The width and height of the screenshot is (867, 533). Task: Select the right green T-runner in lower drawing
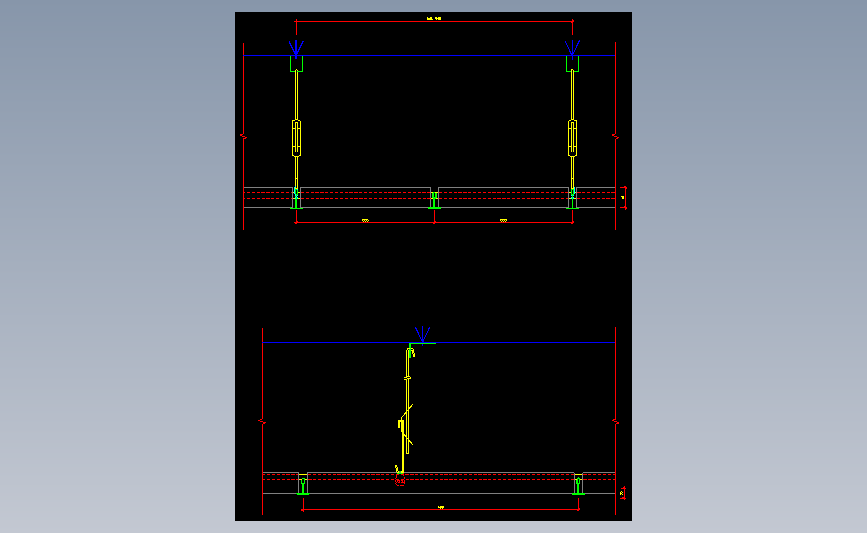click(x=578, y=485)
